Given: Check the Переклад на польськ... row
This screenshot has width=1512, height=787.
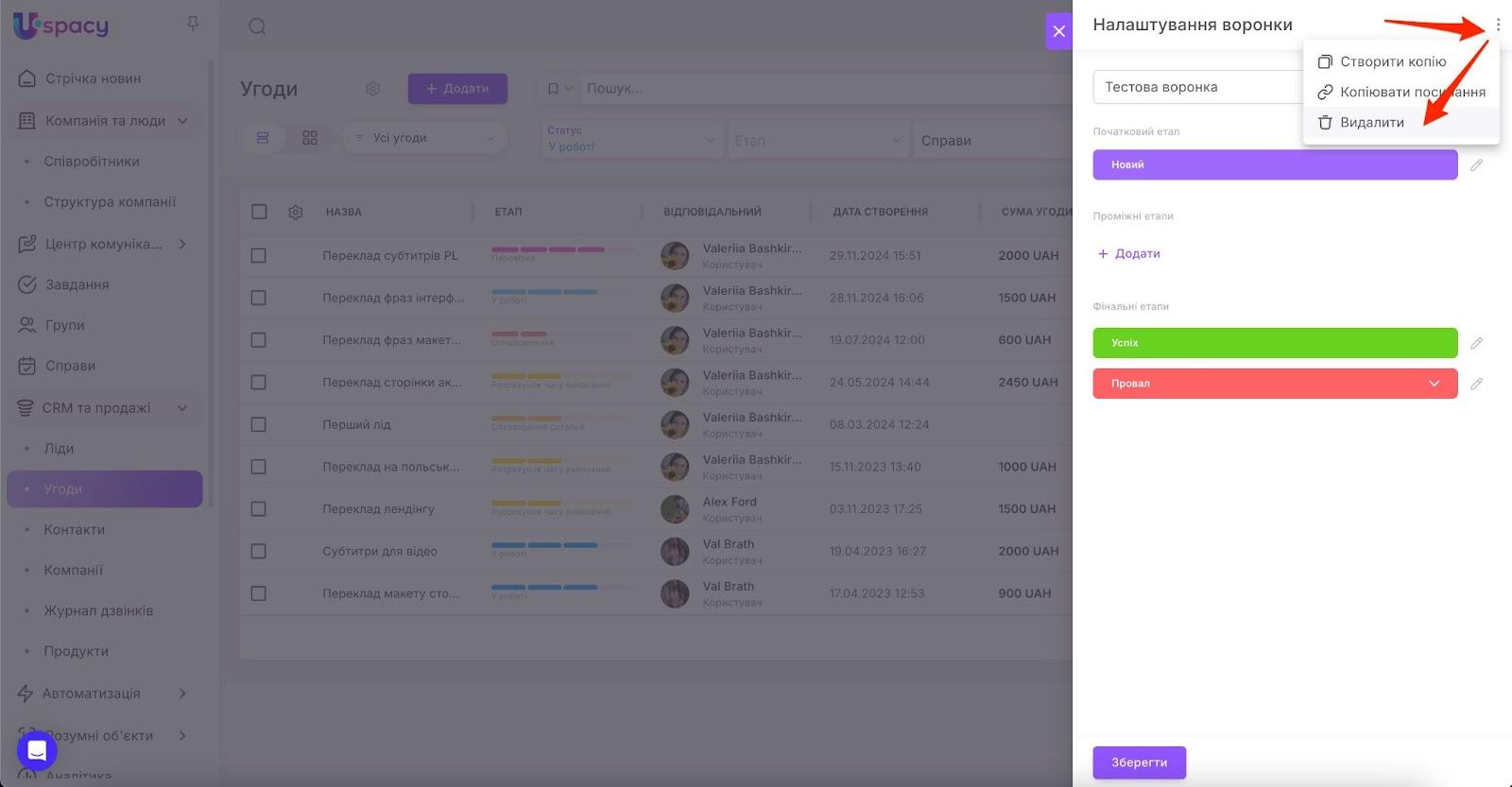Looking at the screenshot, I should [x=259, y=467].
